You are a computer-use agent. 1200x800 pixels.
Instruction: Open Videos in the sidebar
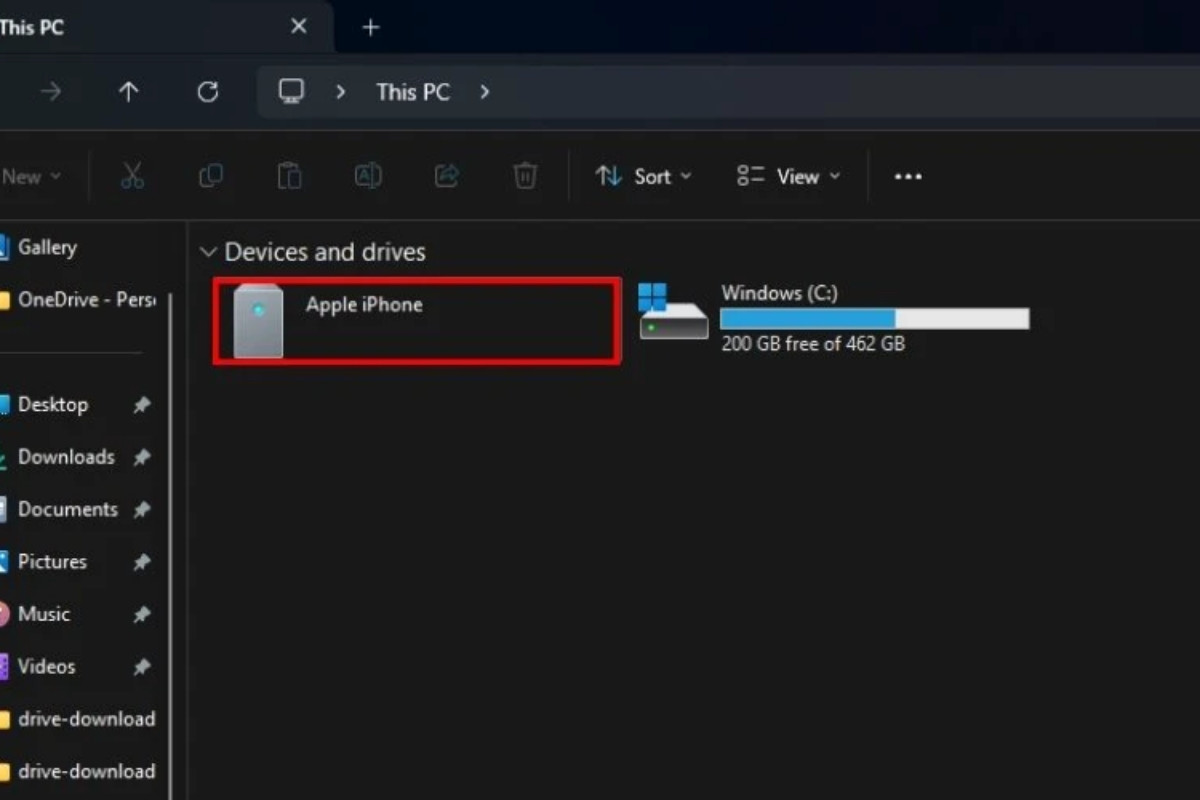[38, 667]
